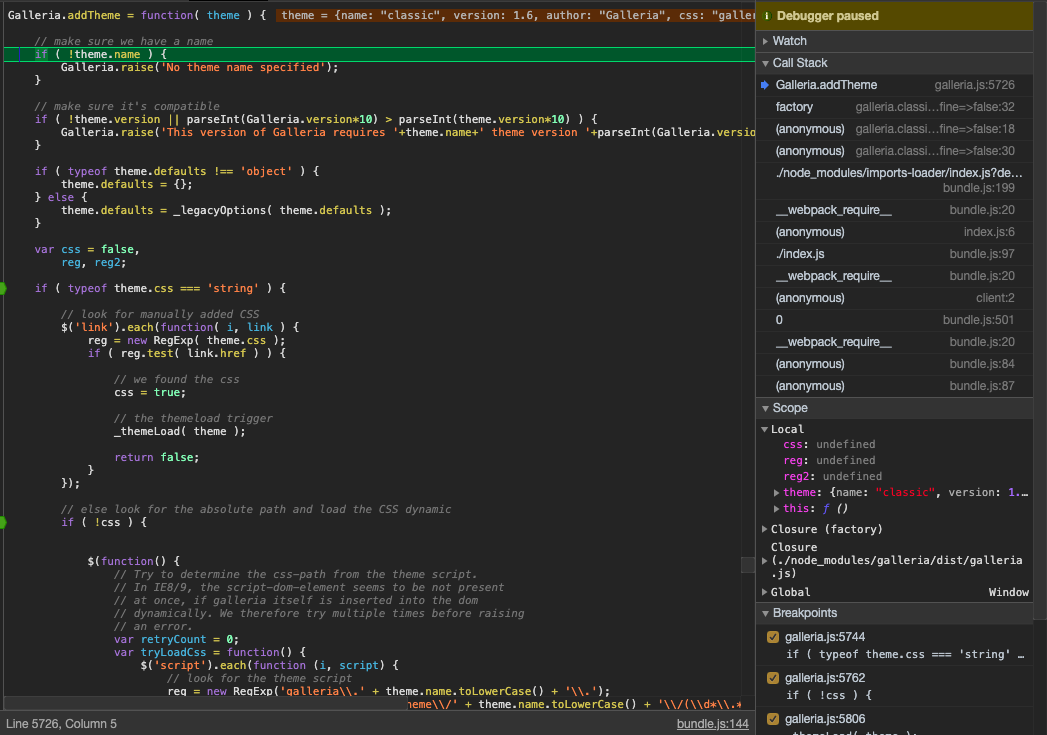Click the vertical scrollbar of the code editor
Image resolution: width=1047 pixels, height=735 pixels.
(x=748, y=565)
